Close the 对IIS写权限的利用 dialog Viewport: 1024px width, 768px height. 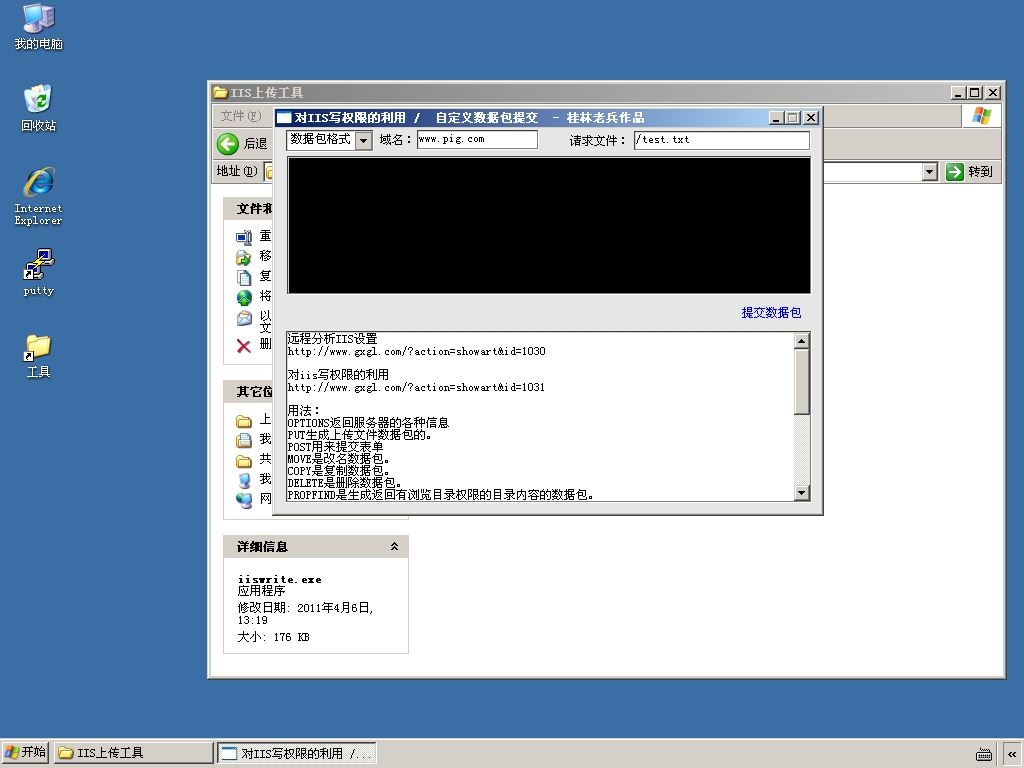[x=810, y=118]
